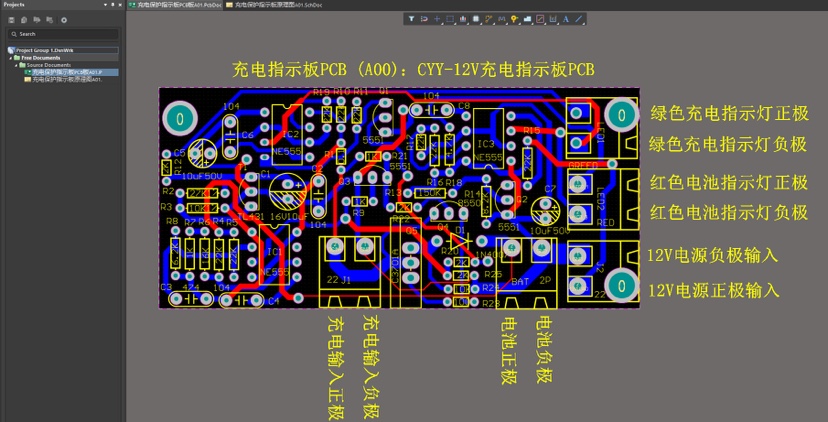Select the Keepout placement tool
This screenshot has height=422, width=828.
click(x=540, y=19)
